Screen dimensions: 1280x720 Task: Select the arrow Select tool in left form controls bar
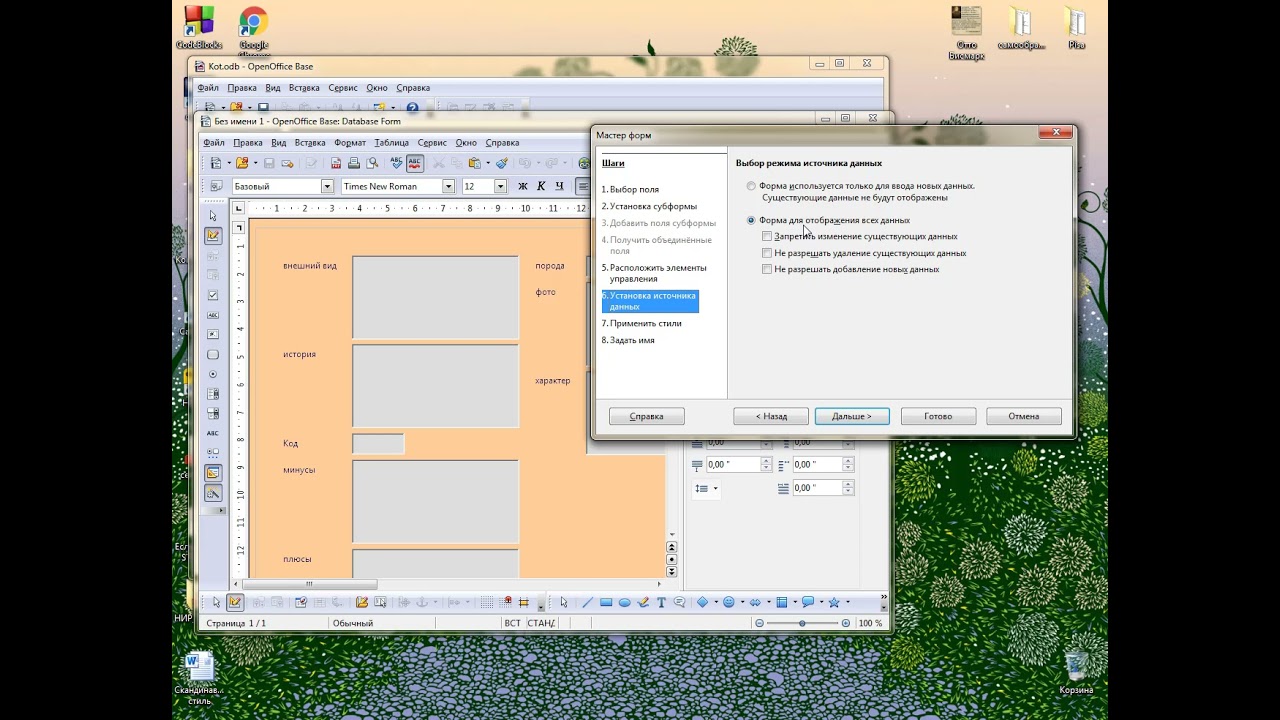tap(213, 215)
